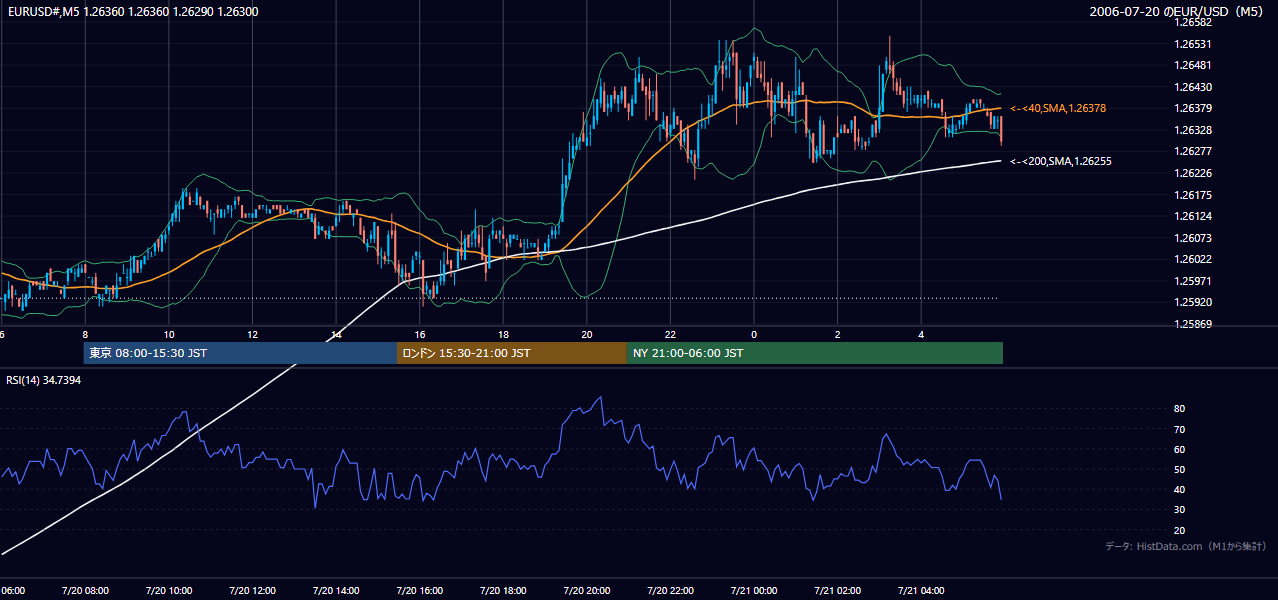Click the bottom time label 7/20 14:00

pyautogui.click(x=336, y=590)
